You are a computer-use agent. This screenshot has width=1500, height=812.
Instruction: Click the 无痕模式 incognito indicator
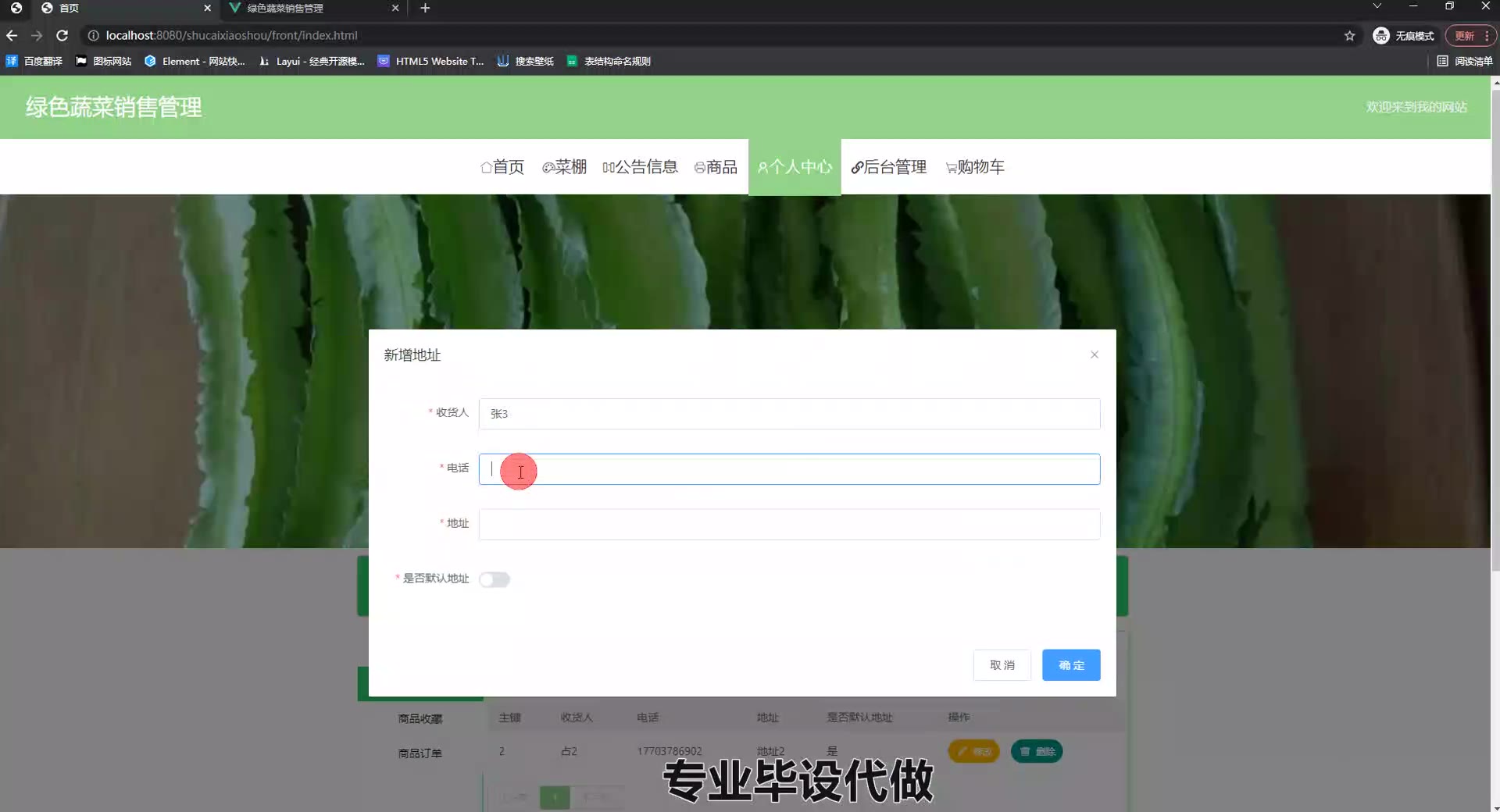click(1404, 36)
